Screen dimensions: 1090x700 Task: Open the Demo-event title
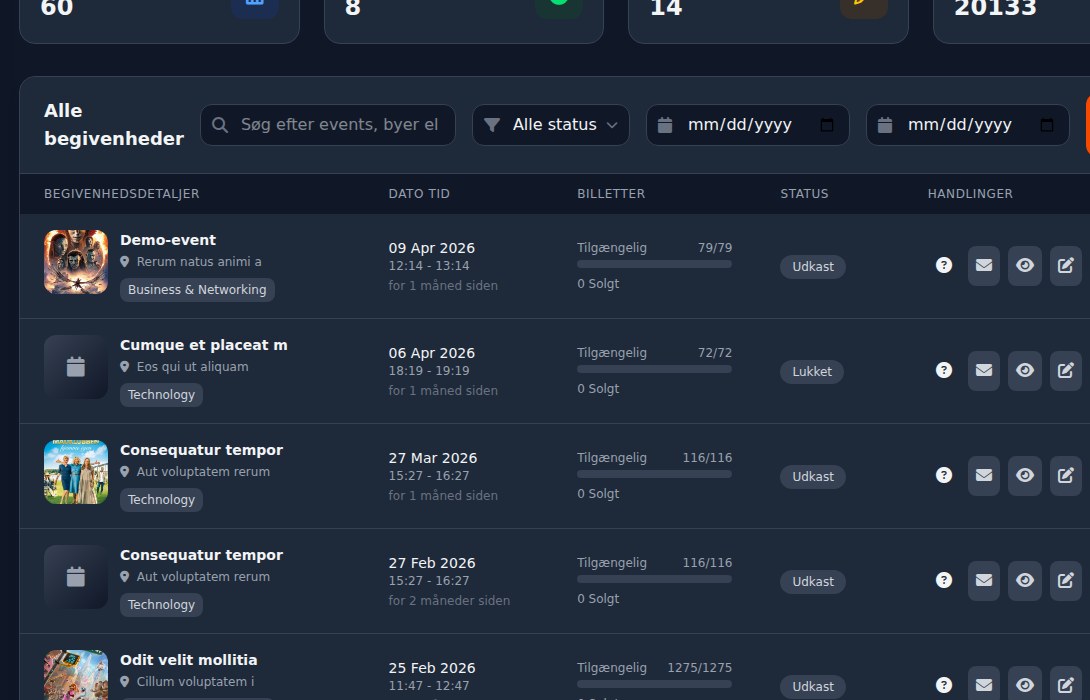point(168,240)
